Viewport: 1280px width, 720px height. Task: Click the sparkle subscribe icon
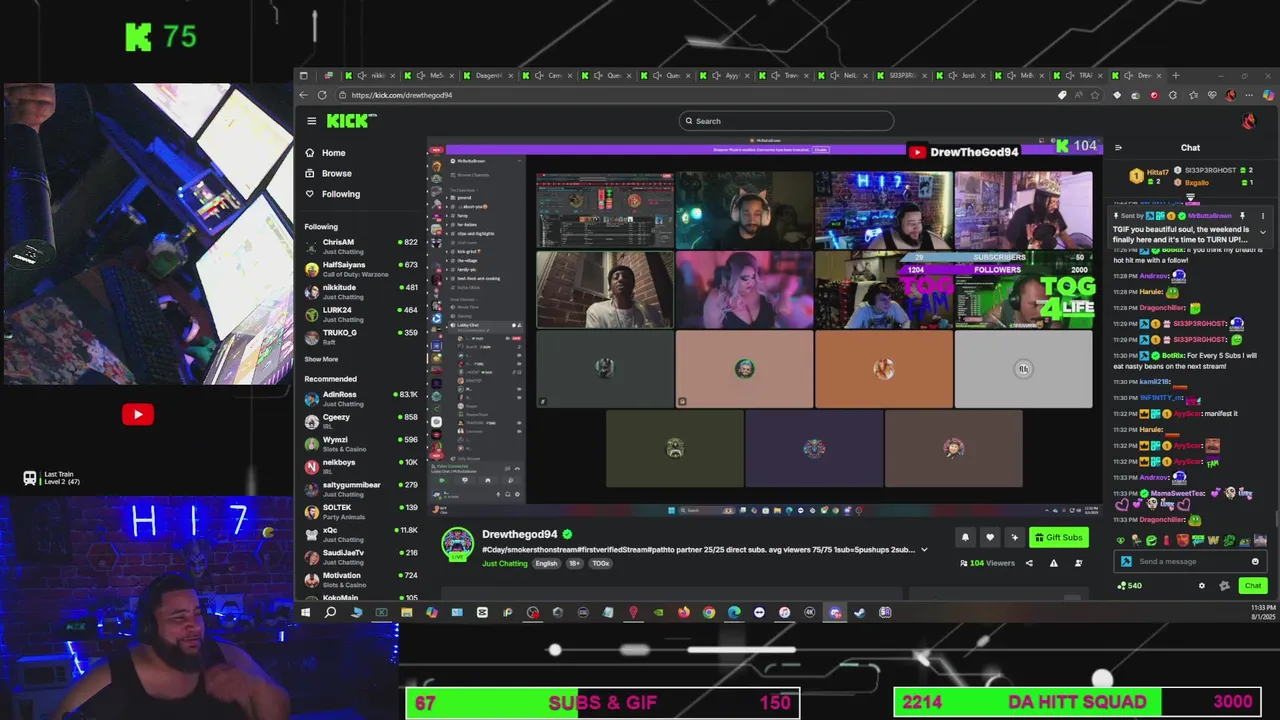click(x=1014, y=537)
